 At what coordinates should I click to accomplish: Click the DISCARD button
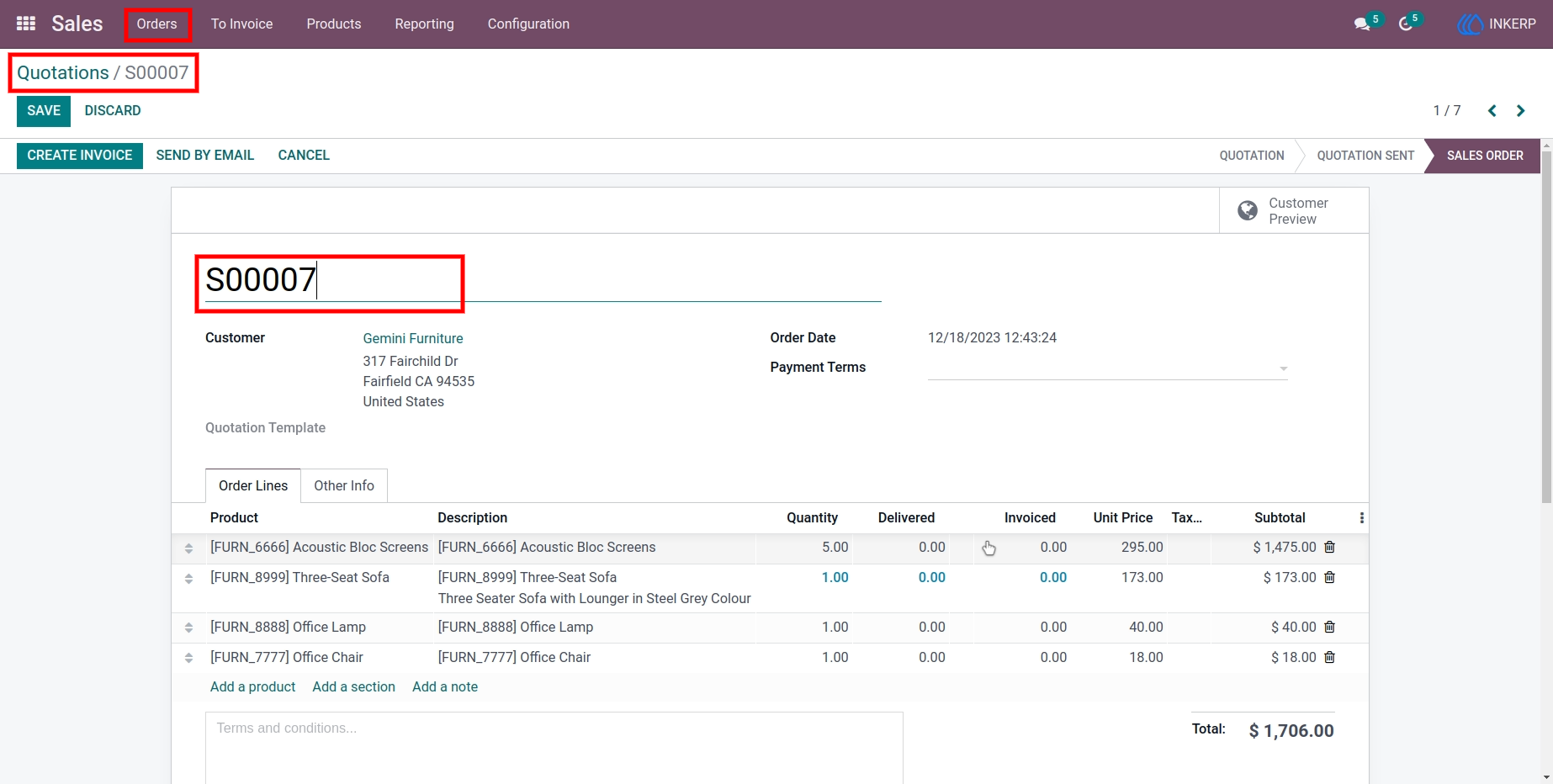coord(113,111)
